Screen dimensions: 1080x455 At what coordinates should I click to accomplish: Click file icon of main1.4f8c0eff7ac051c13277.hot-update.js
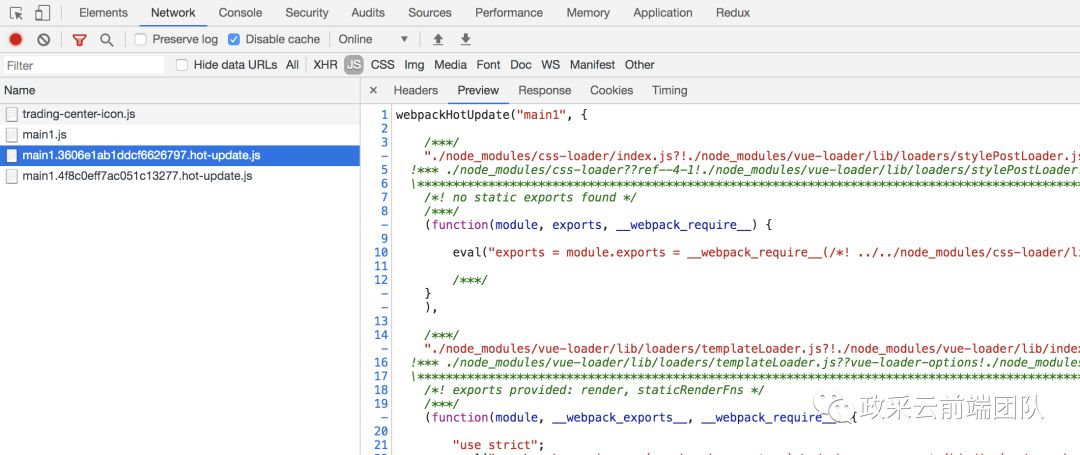[x=11, y=176]
